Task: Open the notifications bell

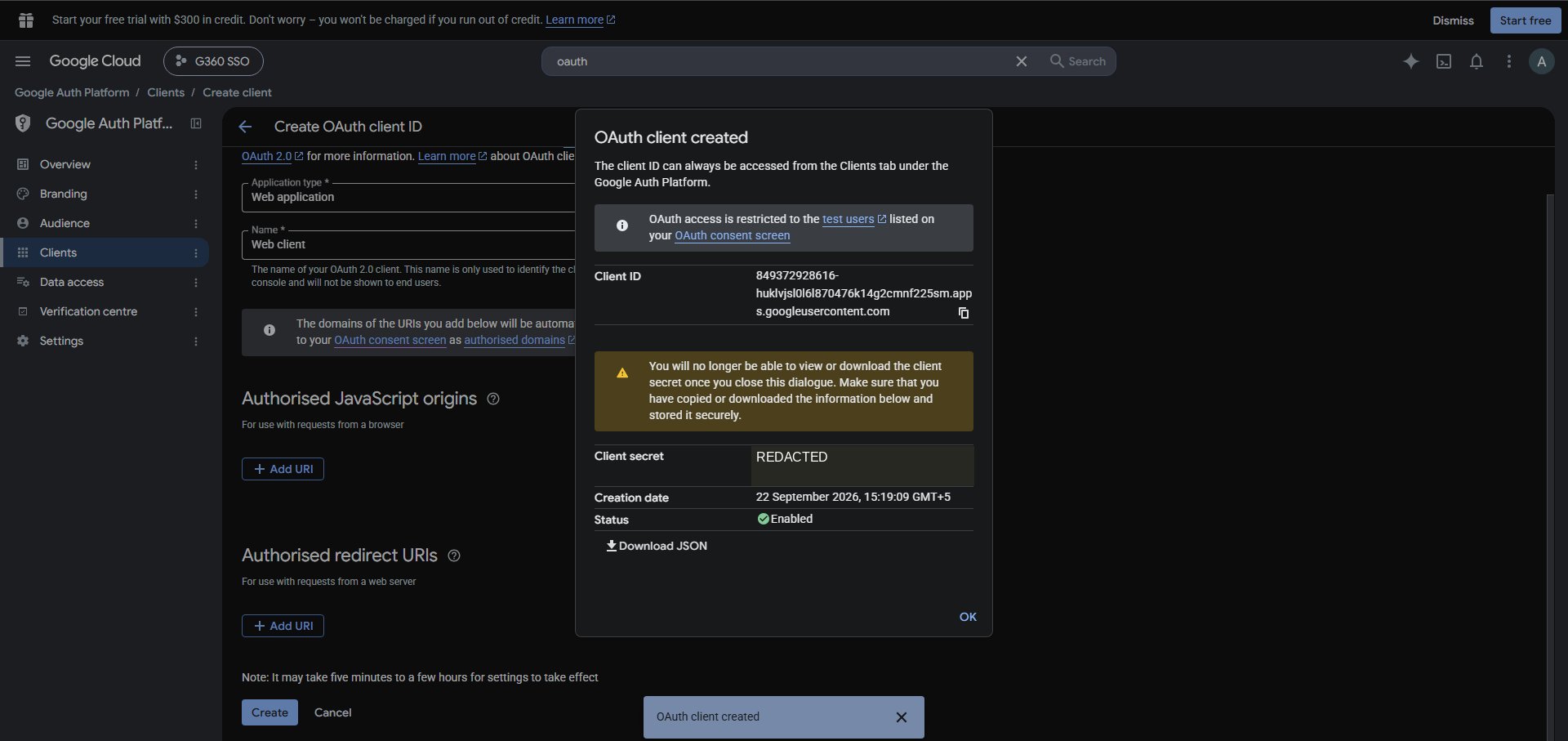Action: (1477, 61)
